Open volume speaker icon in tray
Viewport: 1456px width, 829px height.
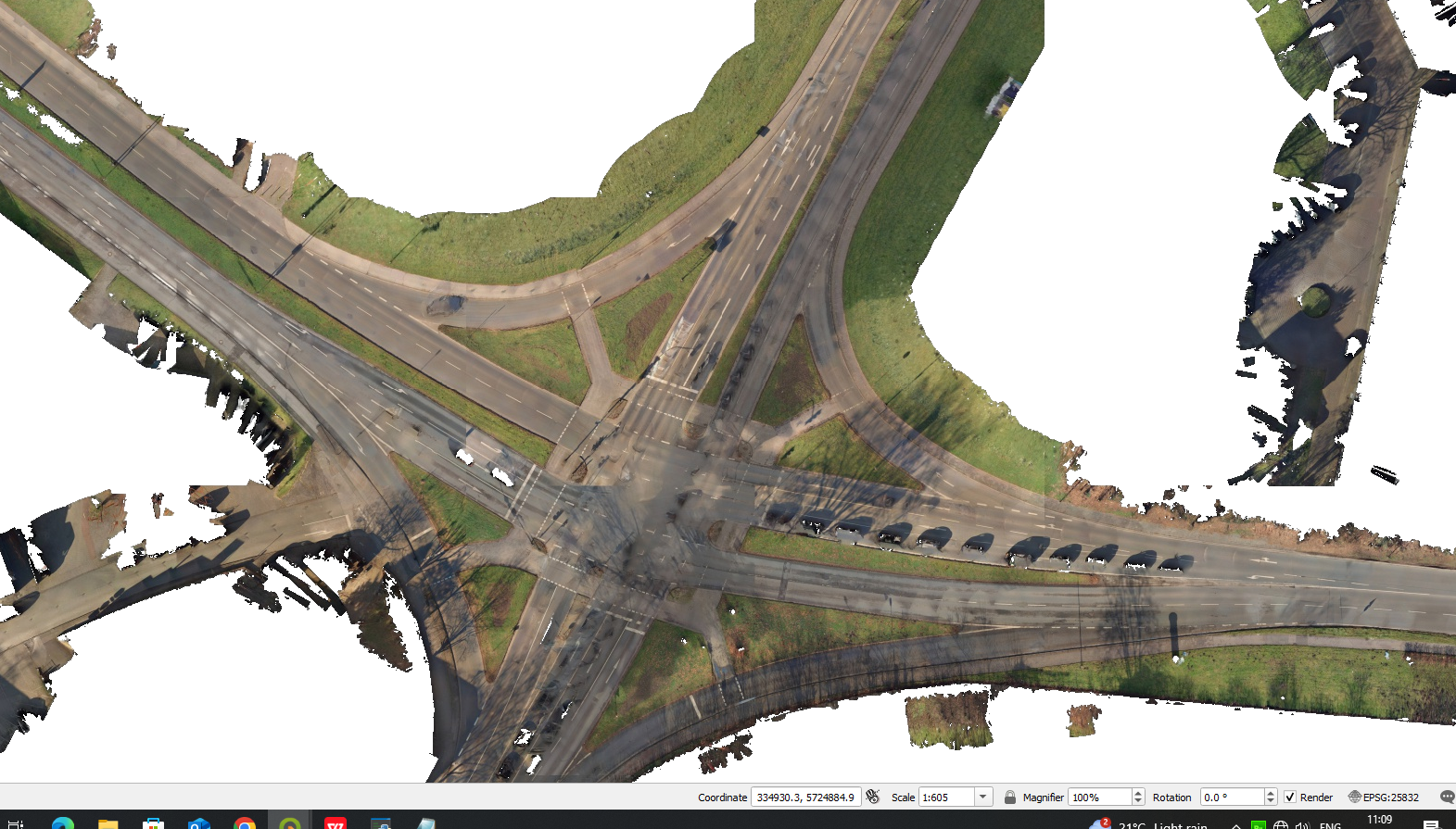(x=1302, y=824)
